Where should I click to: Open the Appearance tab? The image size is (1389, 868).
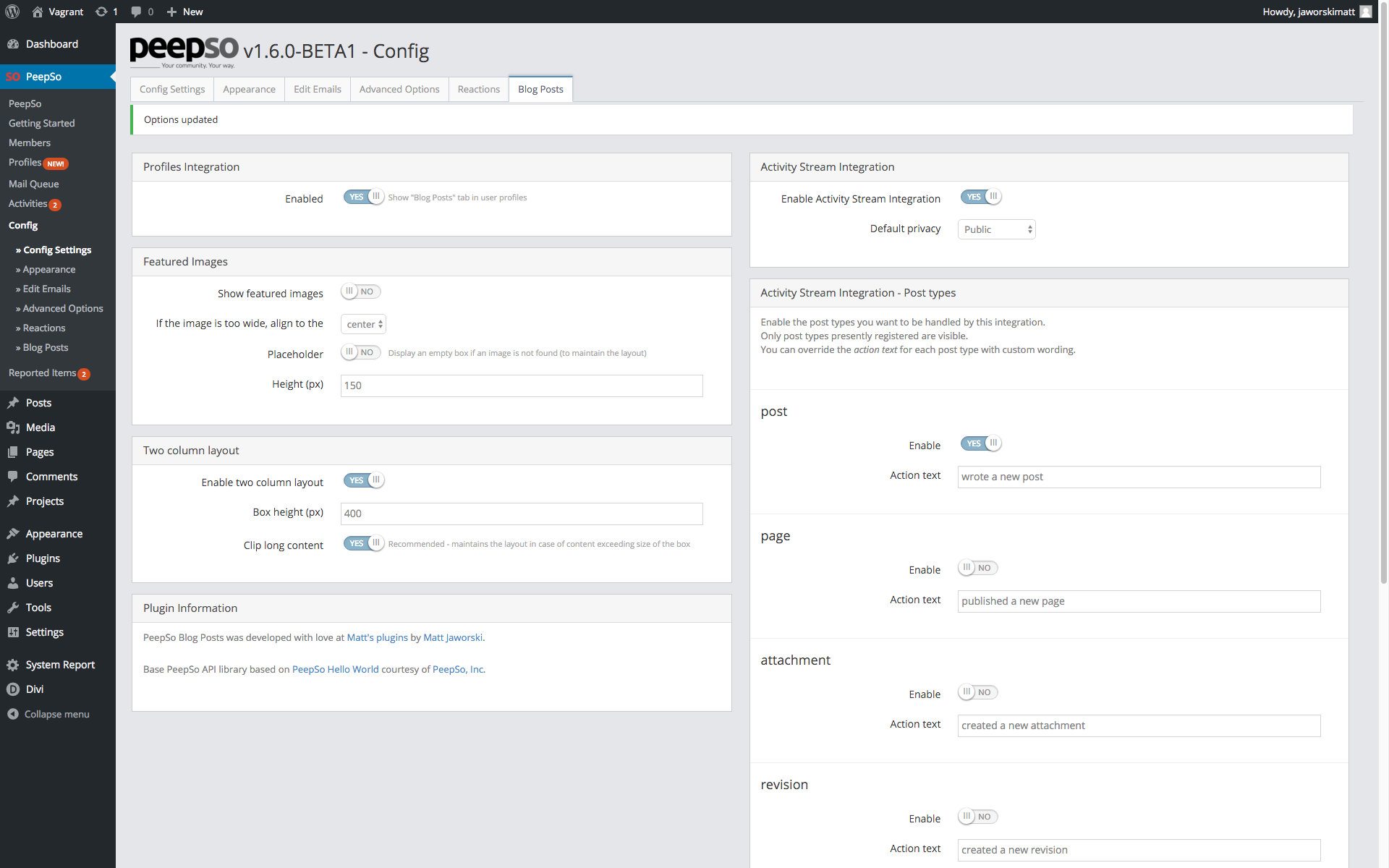pos(249,89)
